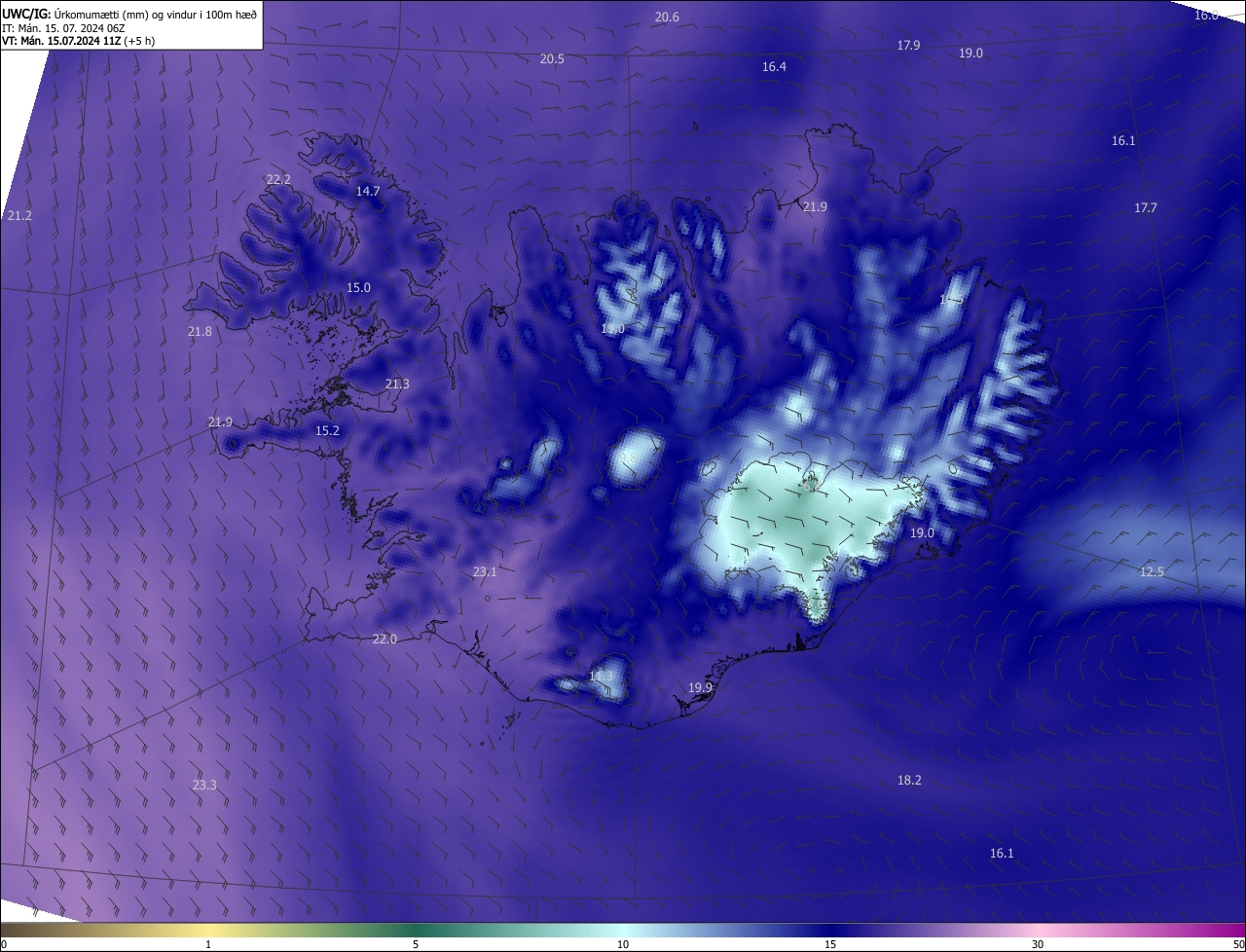
Task: Click the 19.9 value on the south coast
Action: click(700, 688)
